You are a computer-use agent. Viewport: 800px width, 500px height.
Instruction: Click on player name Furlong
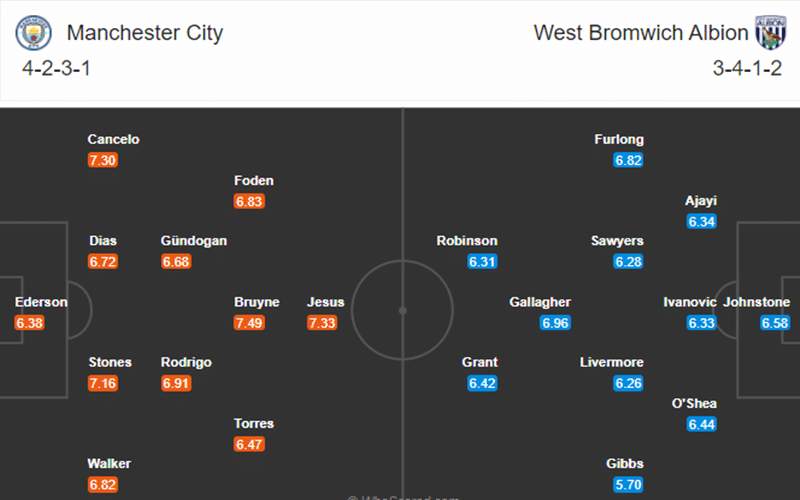tap(619, 139)
